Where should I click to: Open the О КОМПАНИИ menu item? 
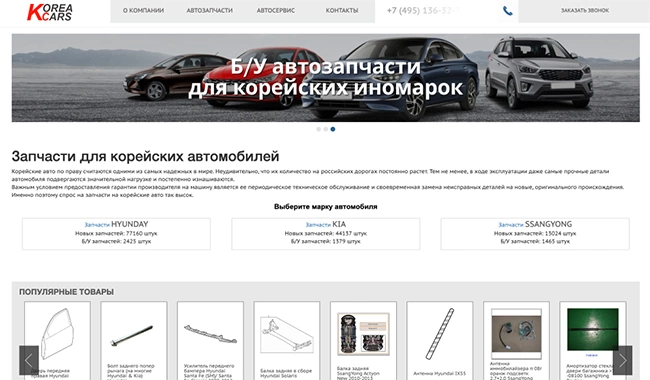pyautogui.click(x=143, y=11)
